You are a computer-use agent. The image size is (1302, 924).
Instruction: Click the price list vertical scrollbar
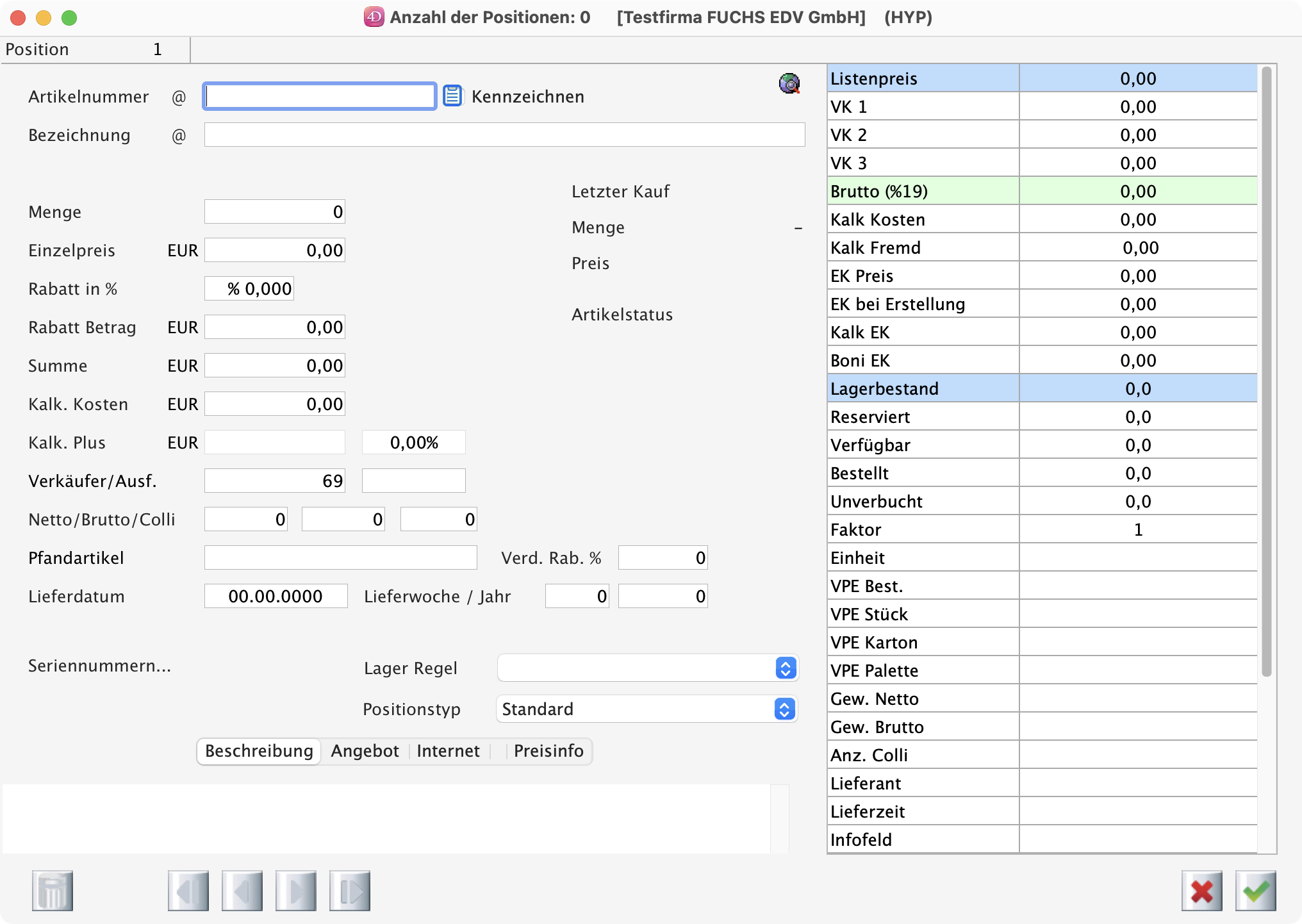point(1266,372)
